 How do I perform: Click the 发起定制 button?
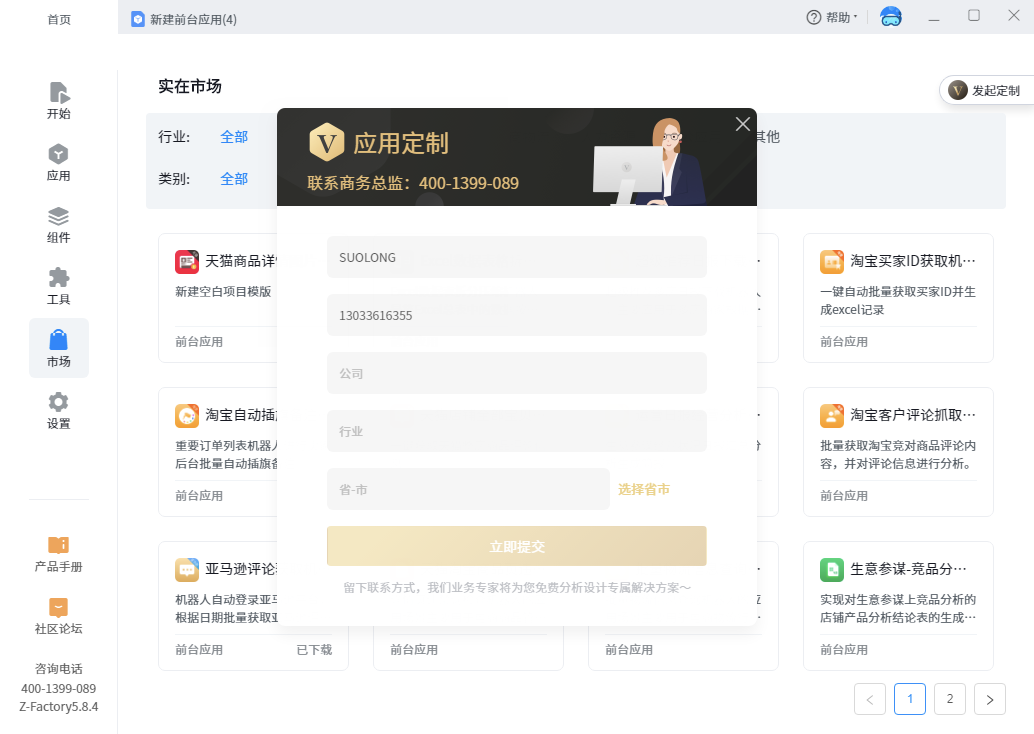point(986,91)
